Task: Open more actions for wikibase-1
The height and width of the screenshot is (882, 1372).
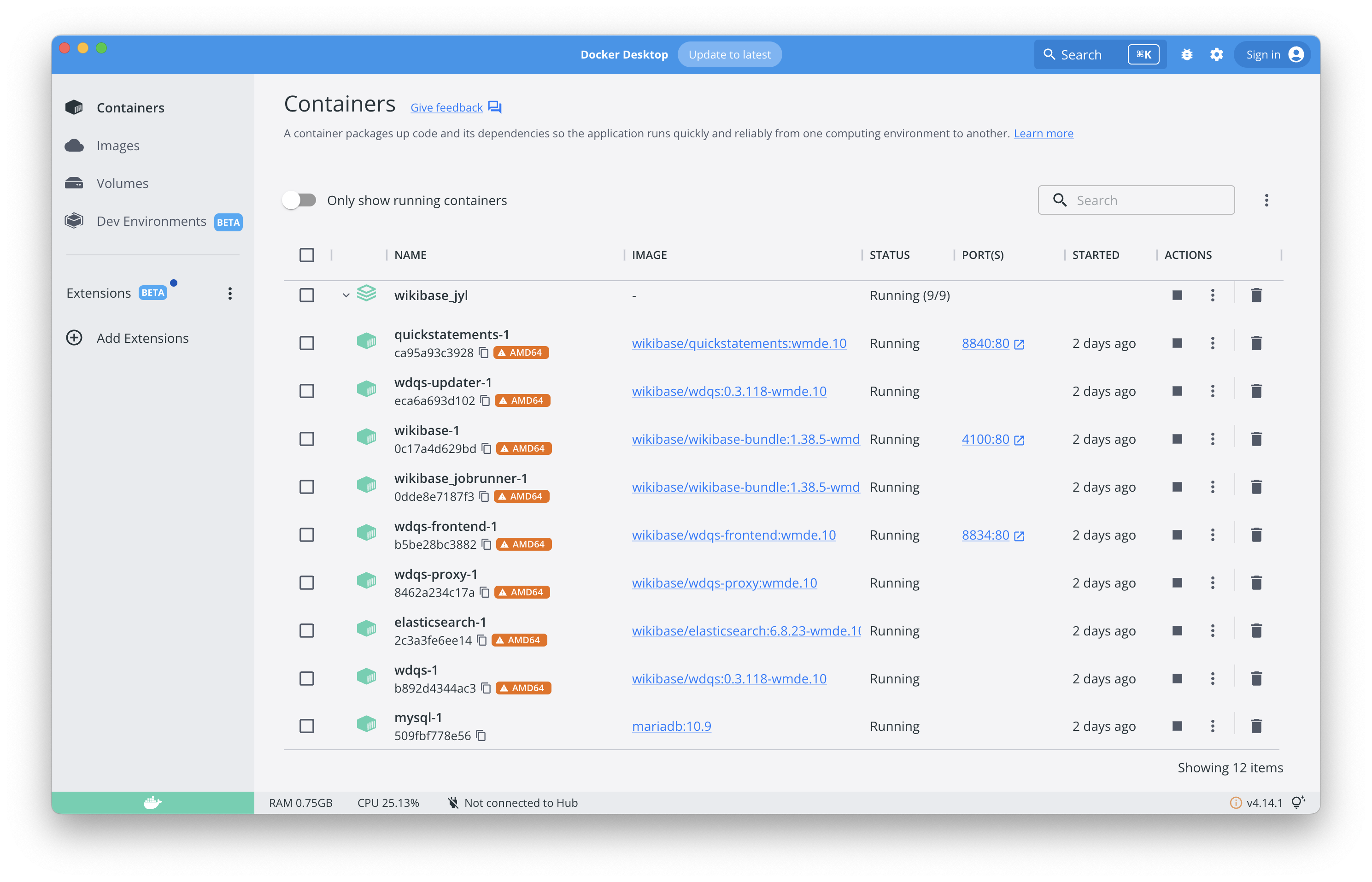Action: click(1212, 439)
